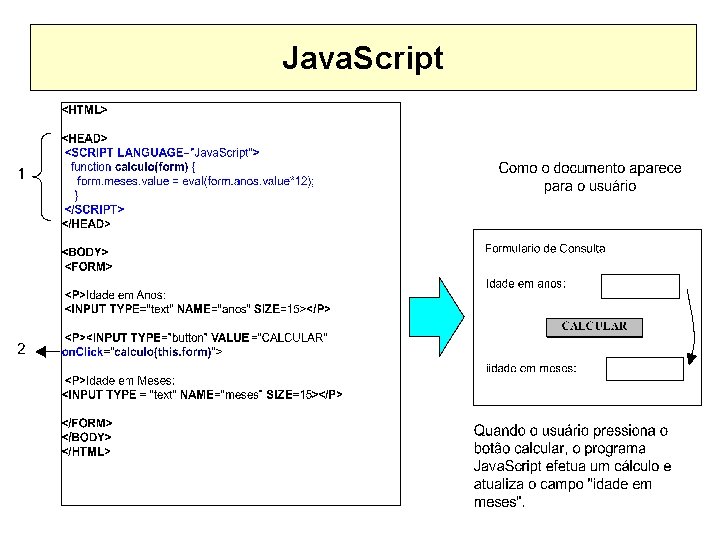Select the <HTML> opening tag line
720x540 pixels.
pyautogui.click(x=84, y=110)
